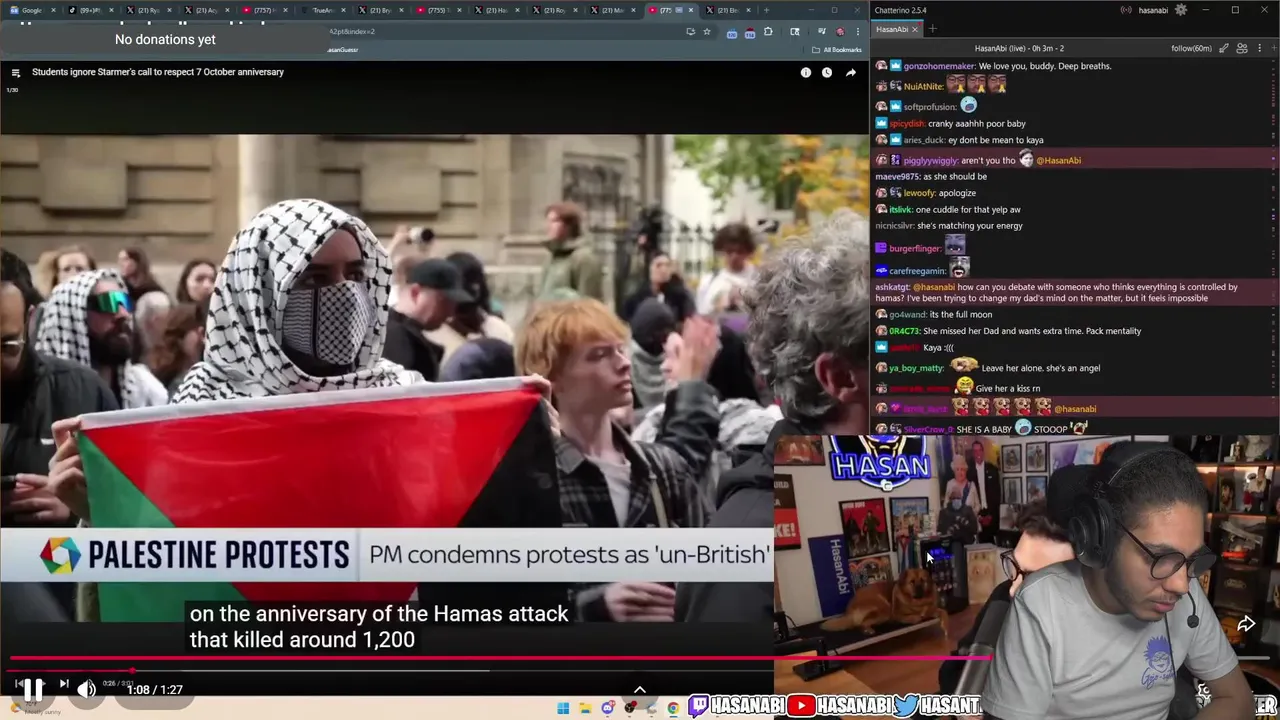Viewport: 1280px width, 720px height.
Task: Click the forward share arrow on webcam overlay
Action: pos(1246,624)
